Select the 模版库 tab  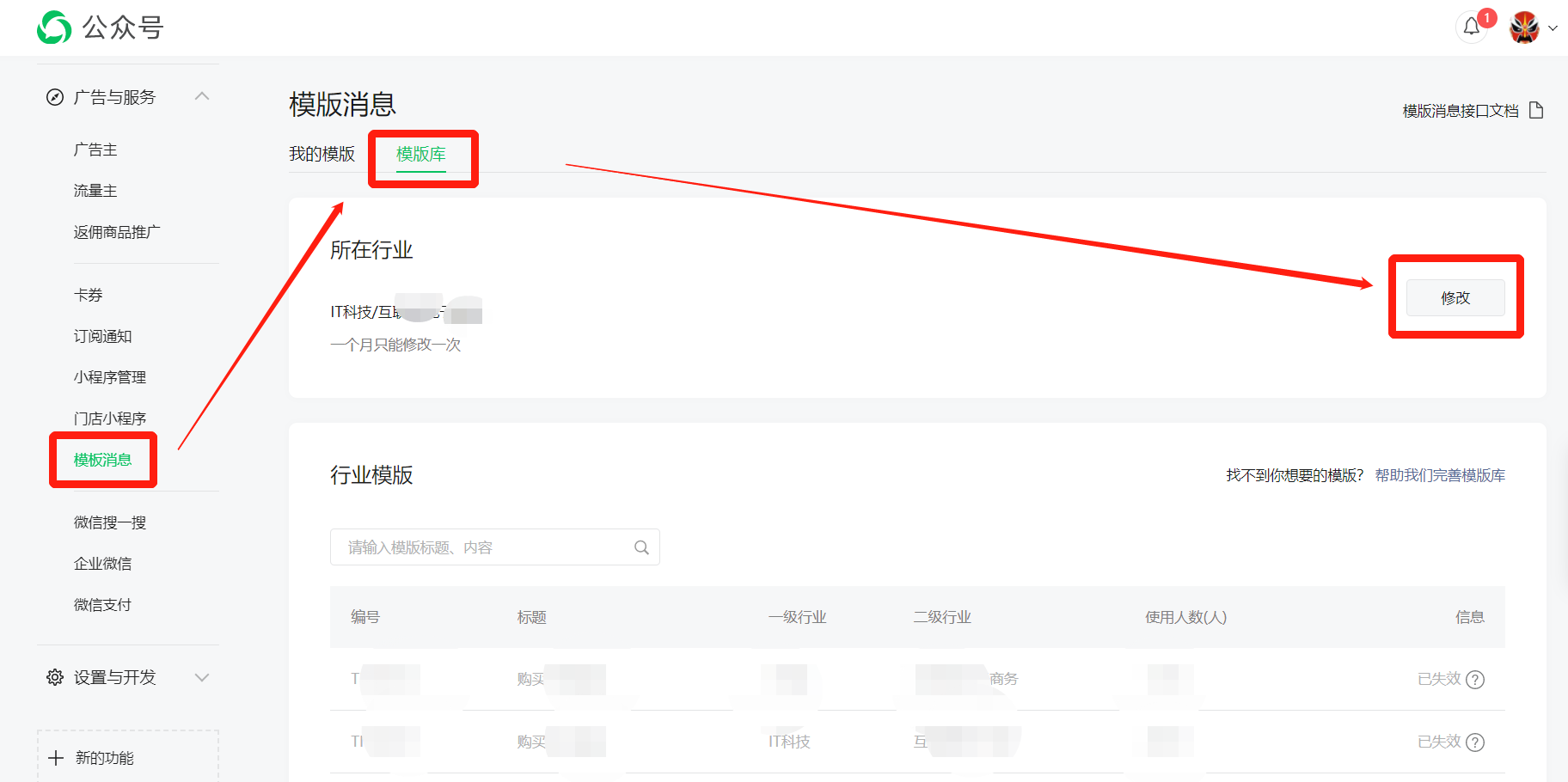pyautogui.click(x=420, y=154)
